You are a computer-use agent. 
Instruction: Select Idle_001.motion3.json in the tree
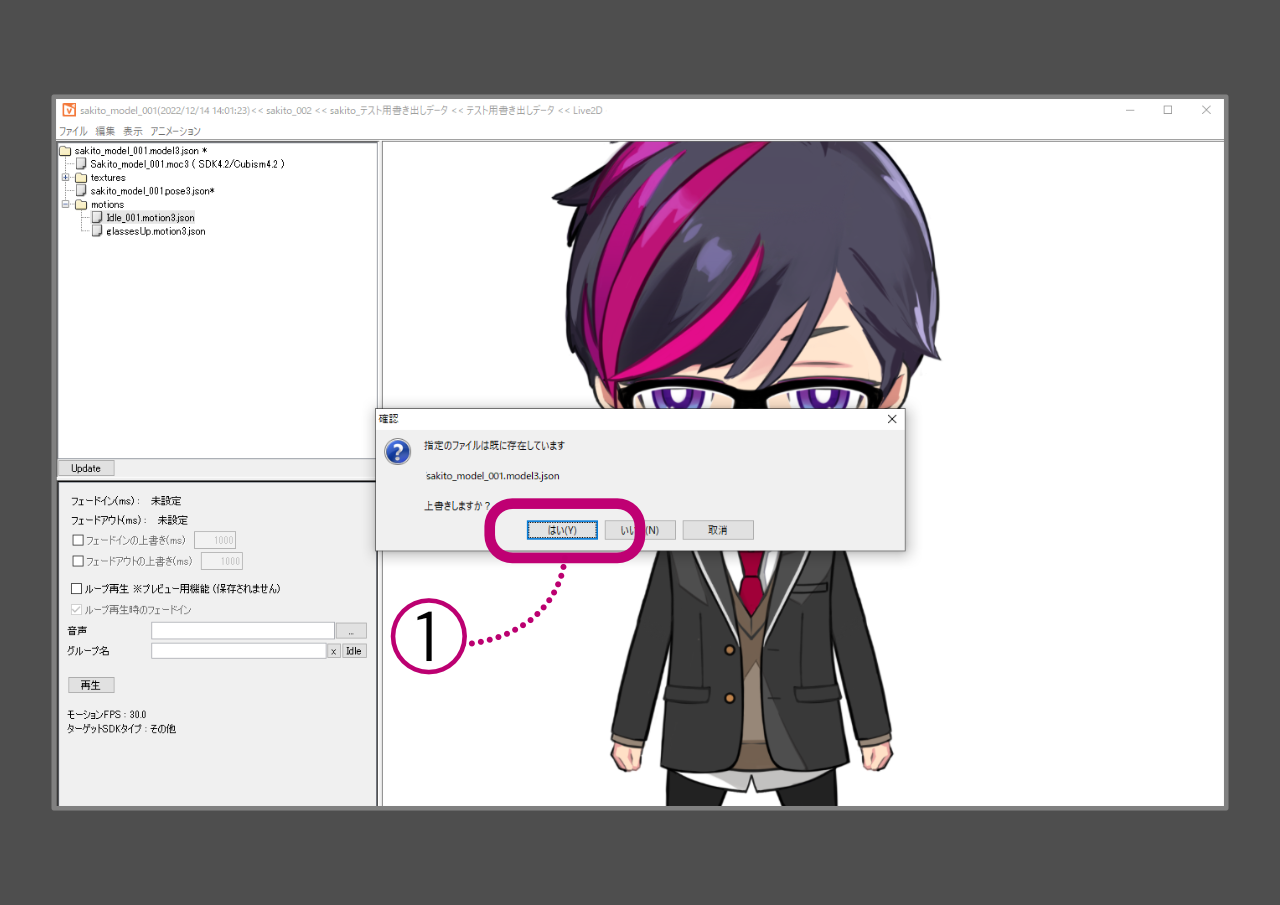(x=150, y=218)
